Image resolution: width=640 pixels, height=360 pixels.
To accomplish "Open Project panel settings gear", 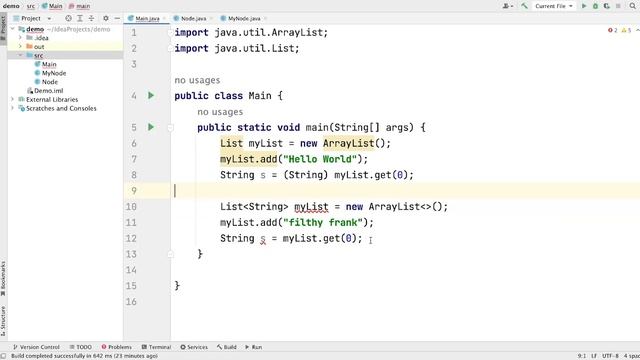I will tap(106, 18).
